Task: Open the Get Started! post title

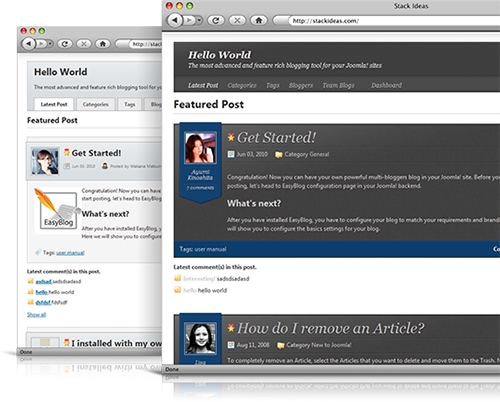Action: tap(276, 138)
